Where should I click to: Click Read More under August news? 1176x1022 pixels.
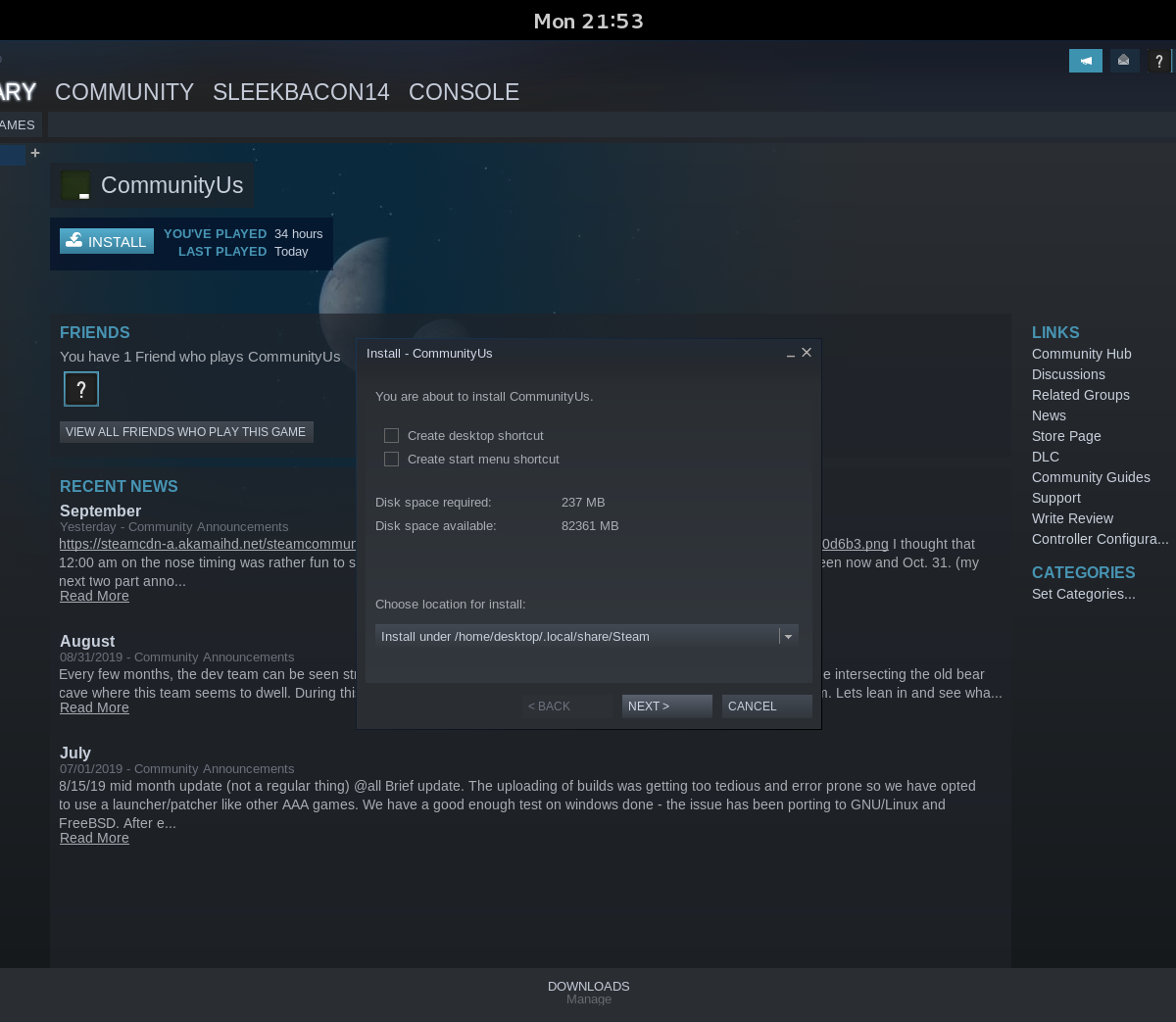[94, 707]
